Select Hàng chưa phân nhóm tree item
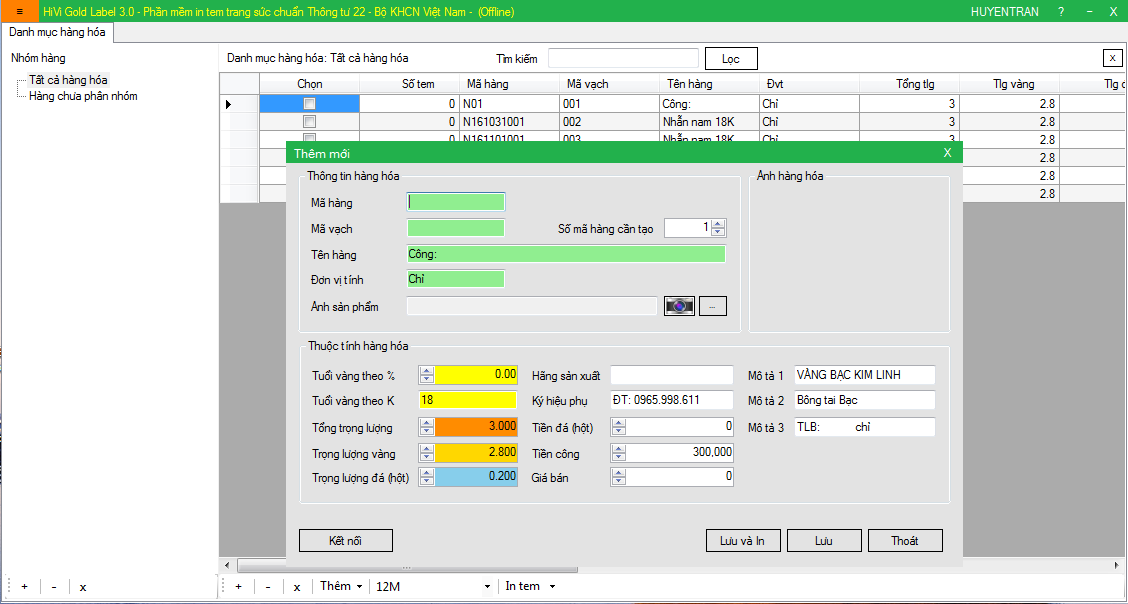 pyautogui.click(x=83, y=96)
